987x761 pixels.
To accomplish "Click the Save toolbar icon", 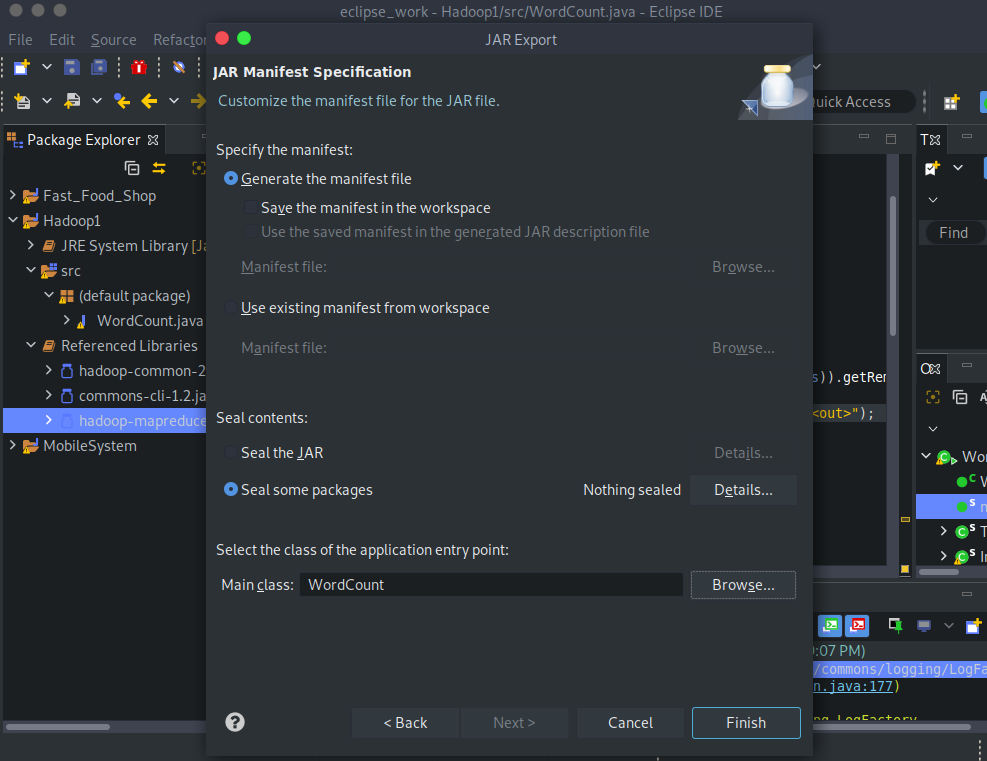I will click(72, 67).
